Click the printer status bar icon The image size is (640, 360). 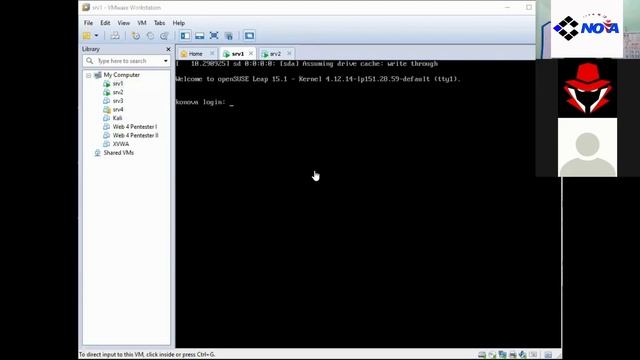[x=513, y=355]
